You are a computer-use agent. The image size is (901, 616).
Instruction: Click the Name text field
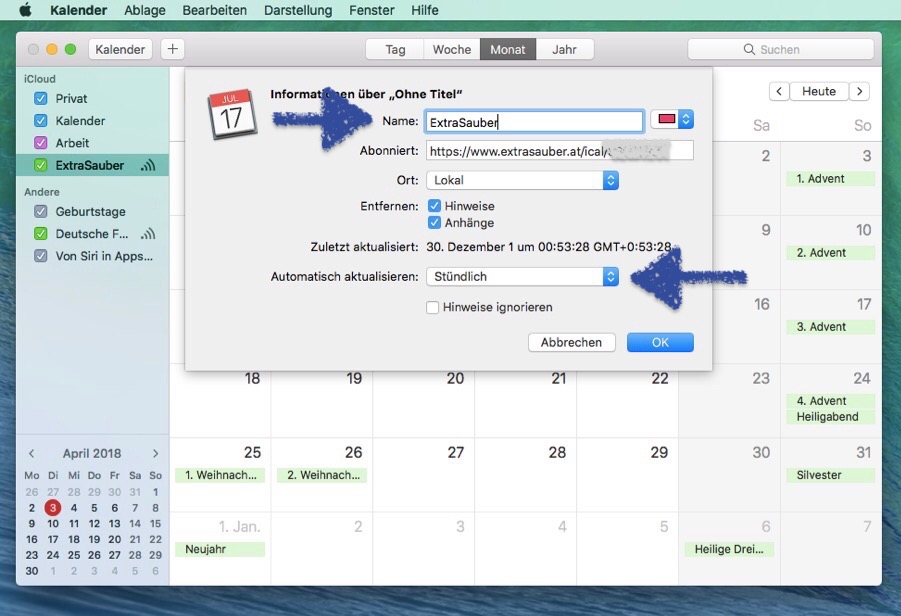click(534, 122)
